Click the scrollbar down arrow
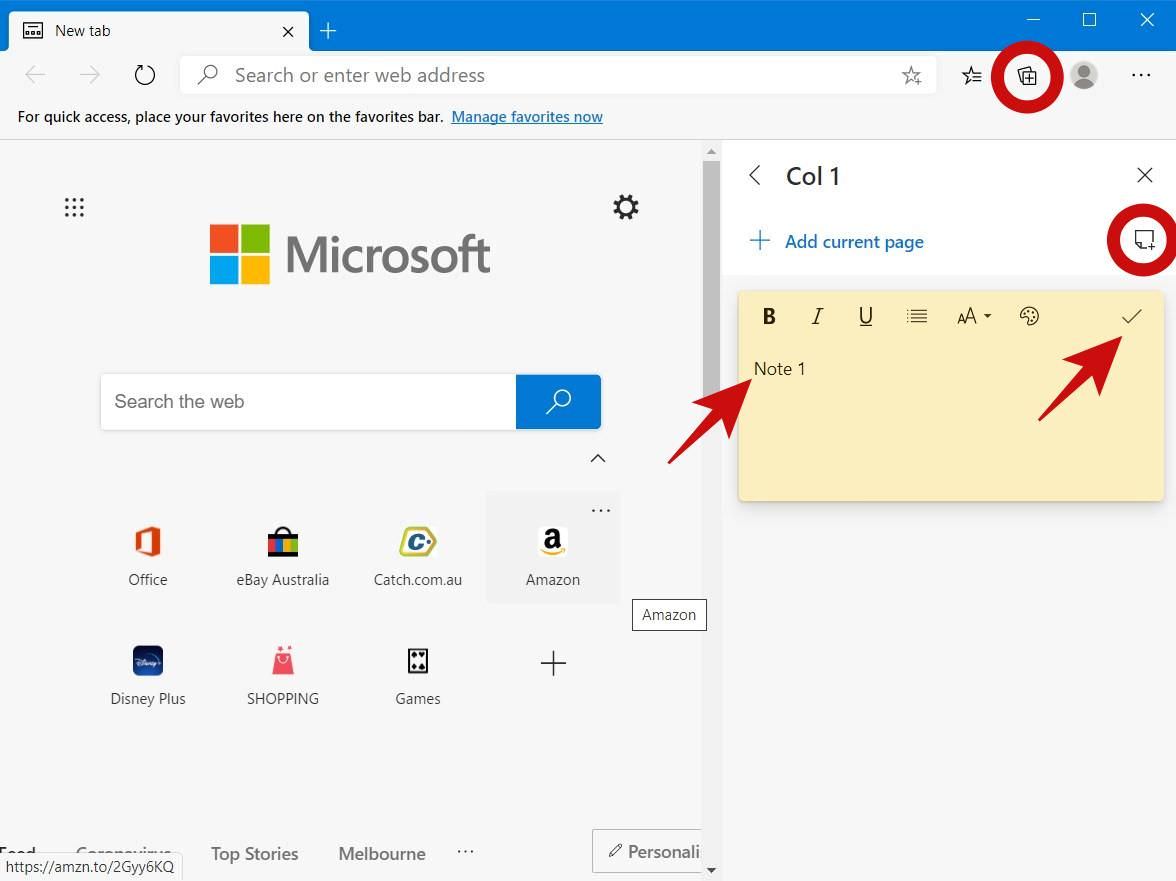The height and width of the screenshot is (881, 1176). 711,871
